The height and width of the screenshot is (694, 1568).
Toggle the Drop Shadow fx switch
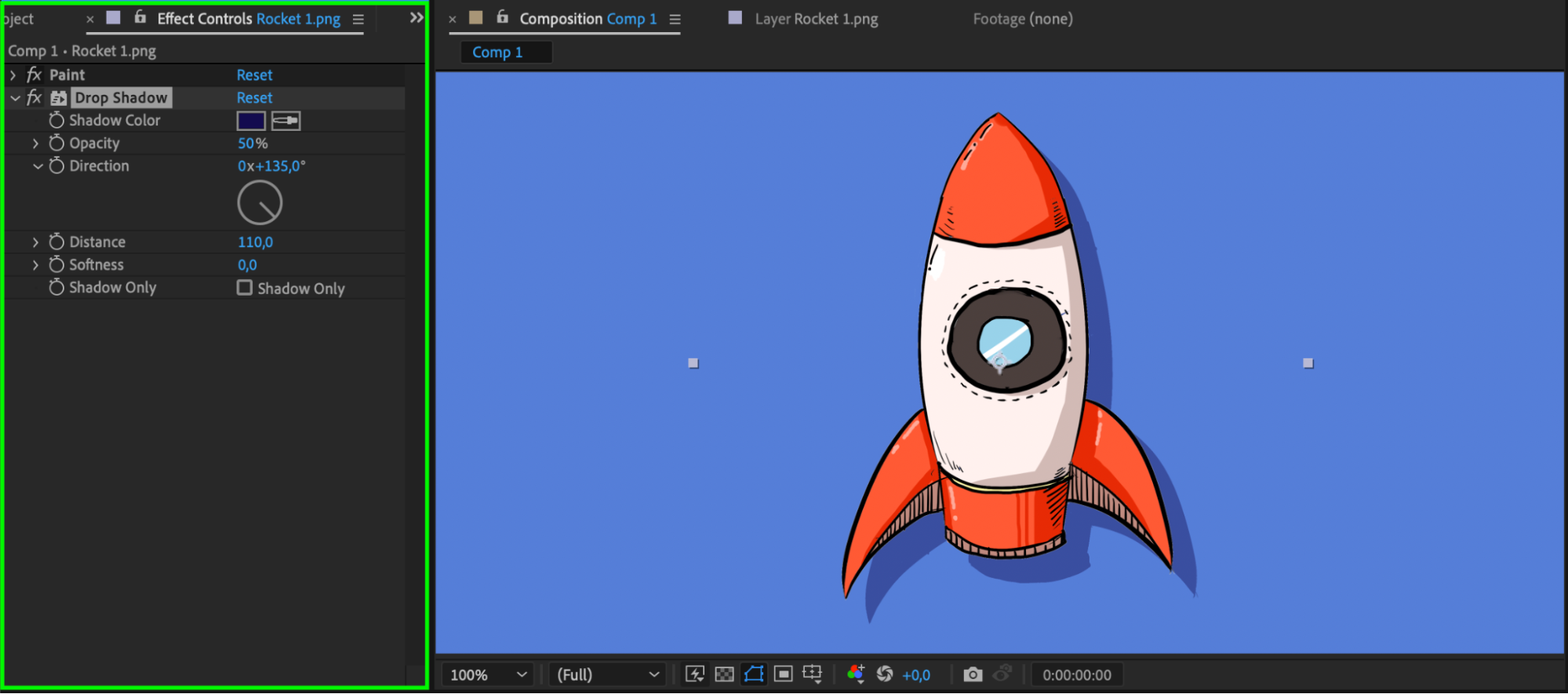coord(34,98)
